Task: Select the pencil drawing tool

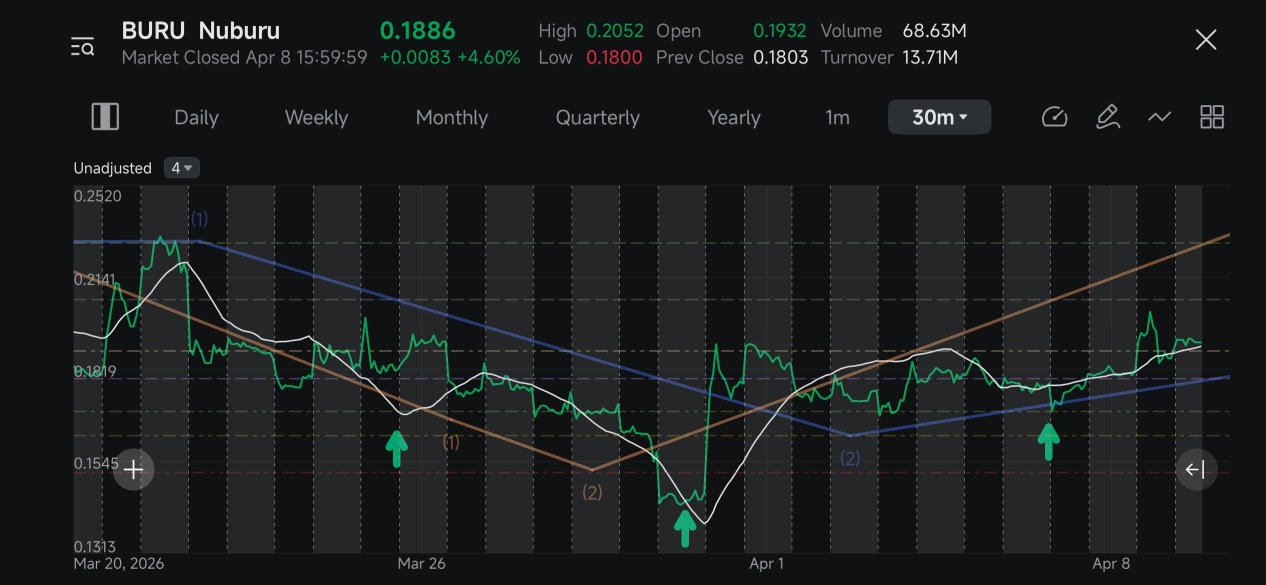Action: click(x=1107, y=117)
